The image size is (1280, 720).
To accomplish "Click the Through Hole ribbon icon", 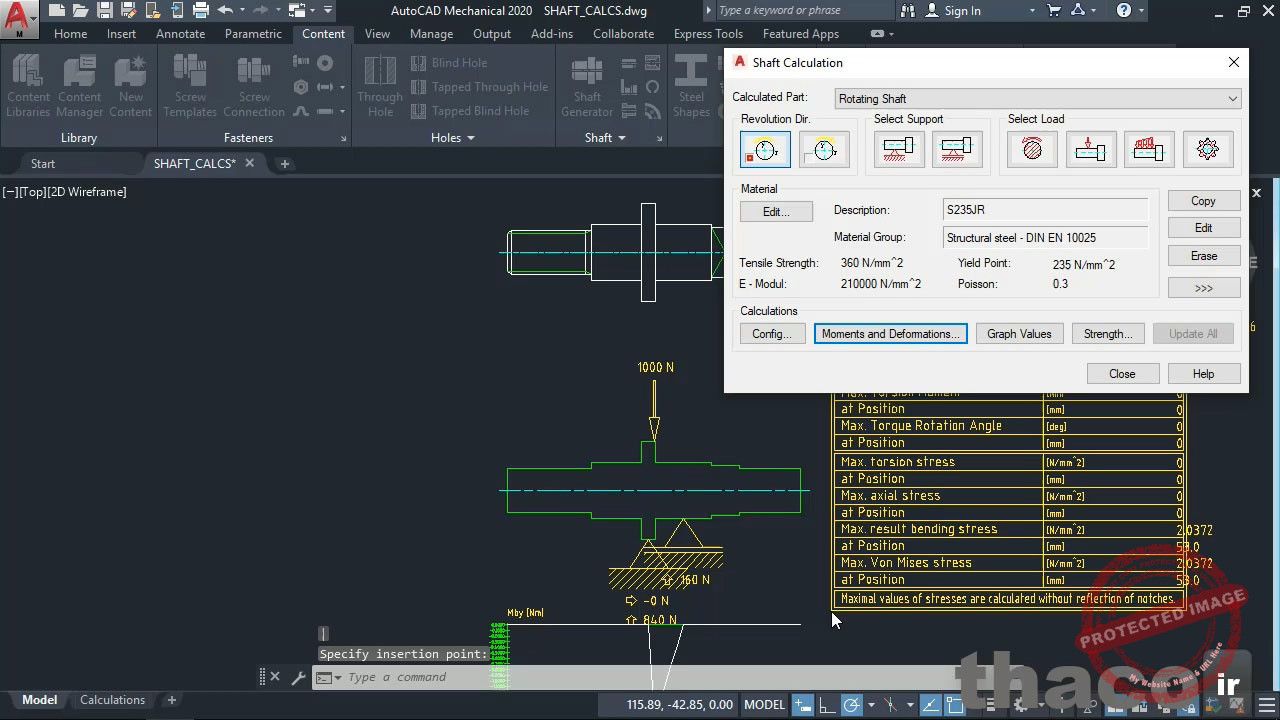I will (x=380, y=86).
